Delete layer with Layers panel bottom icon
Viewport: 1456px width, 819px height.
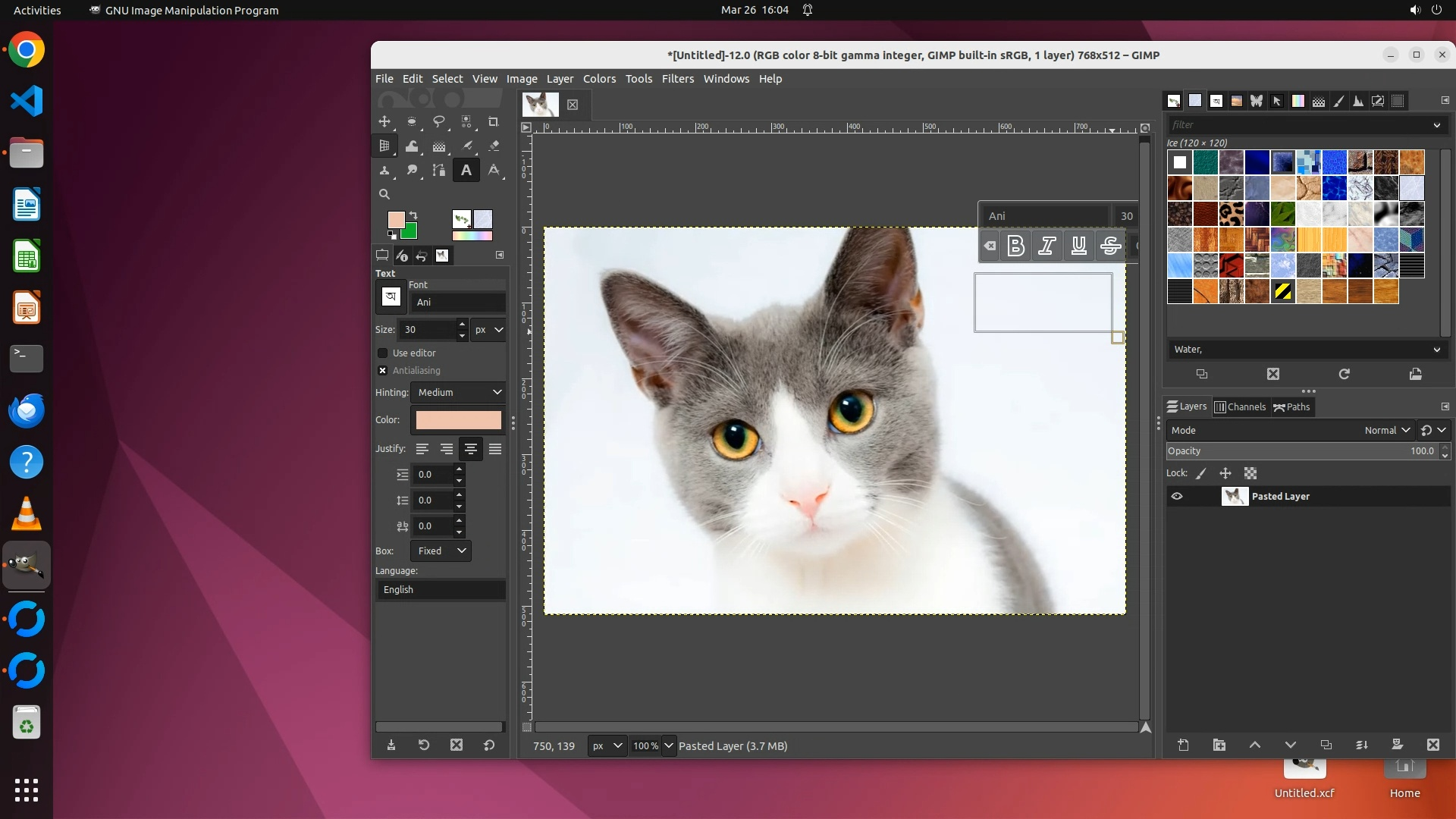click(1432, 745)
